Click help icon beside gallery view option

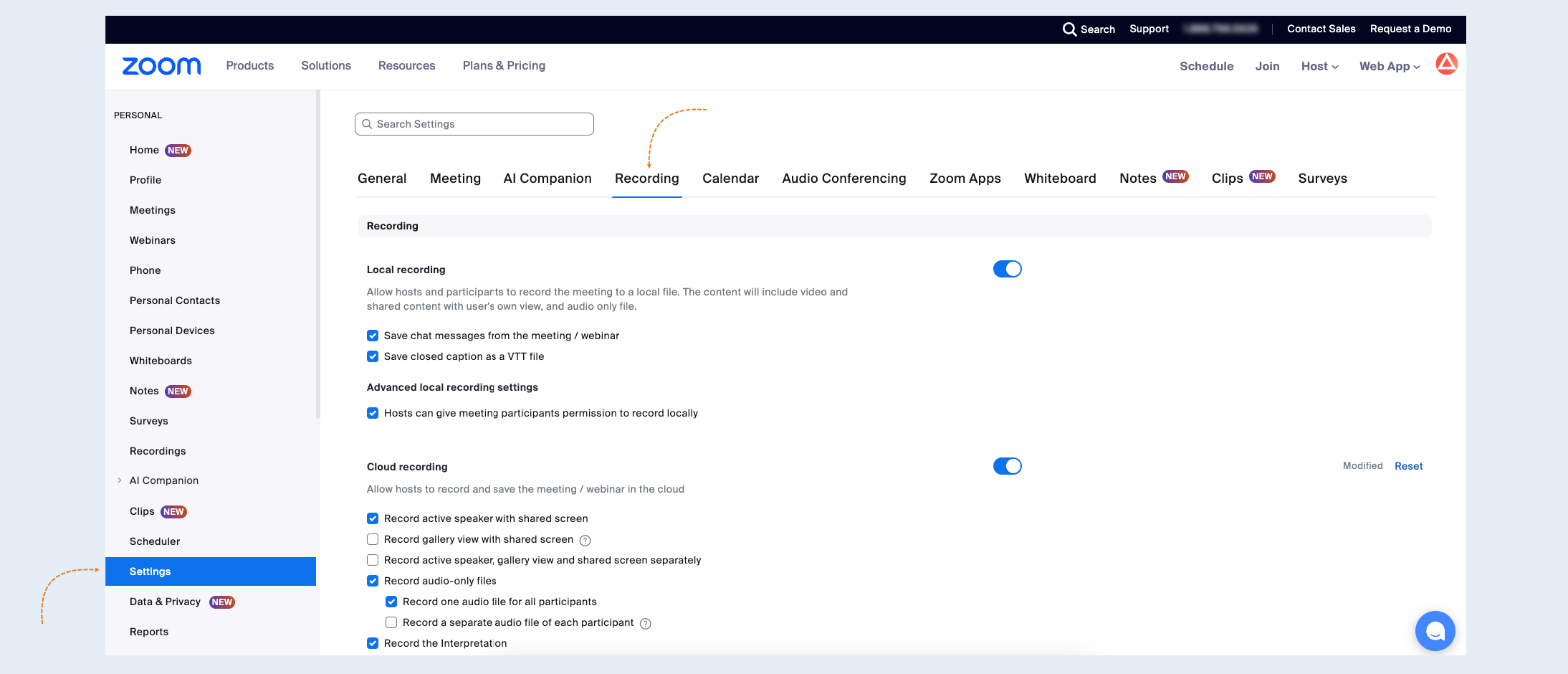pos(585,540)
